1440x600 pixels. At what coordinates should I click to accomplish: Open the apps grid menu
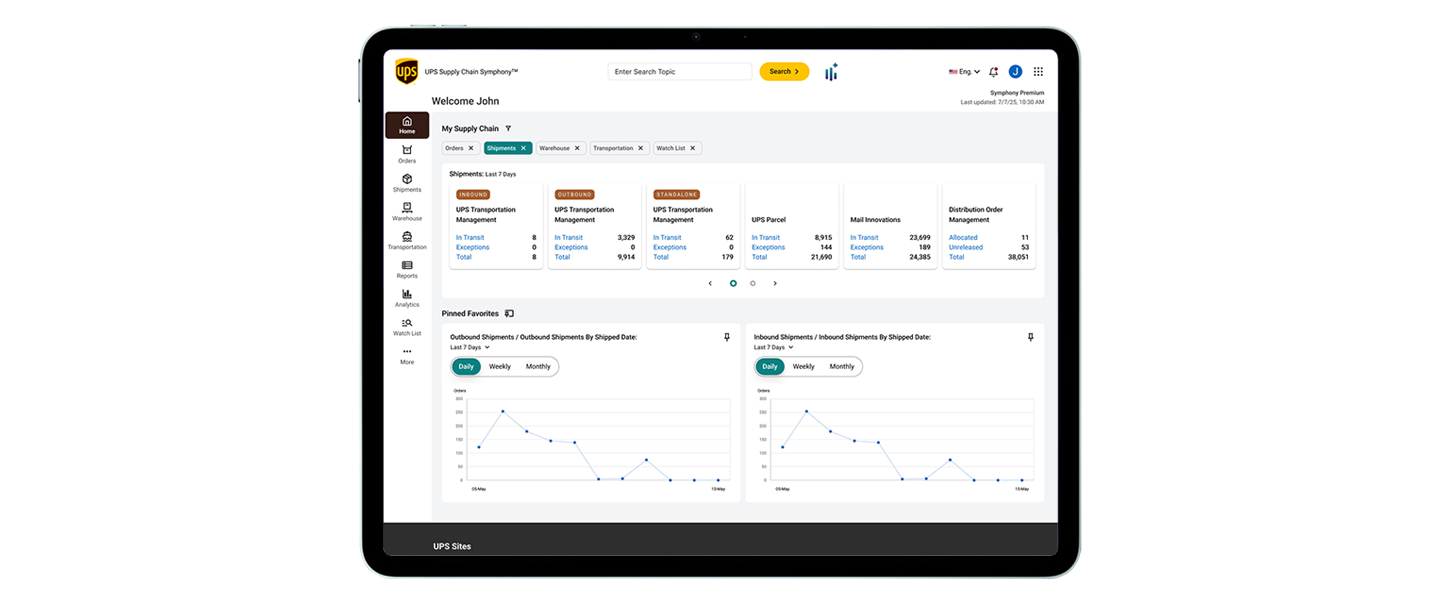1038,72
